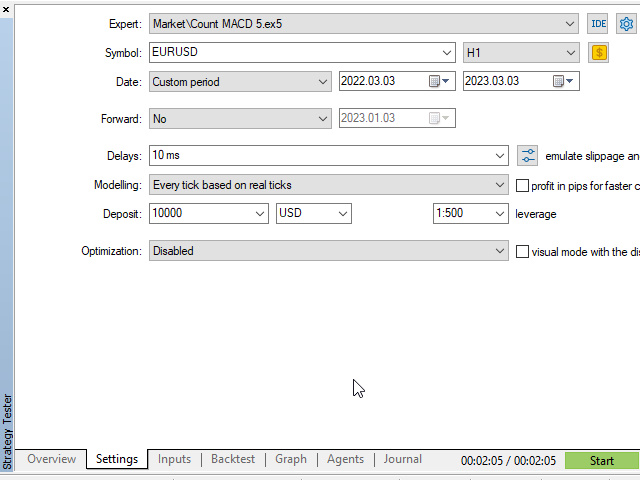The height and width of the screenshot is (480, 640).
Task: Click the leverage label text
Action: (x=536, y=214)
